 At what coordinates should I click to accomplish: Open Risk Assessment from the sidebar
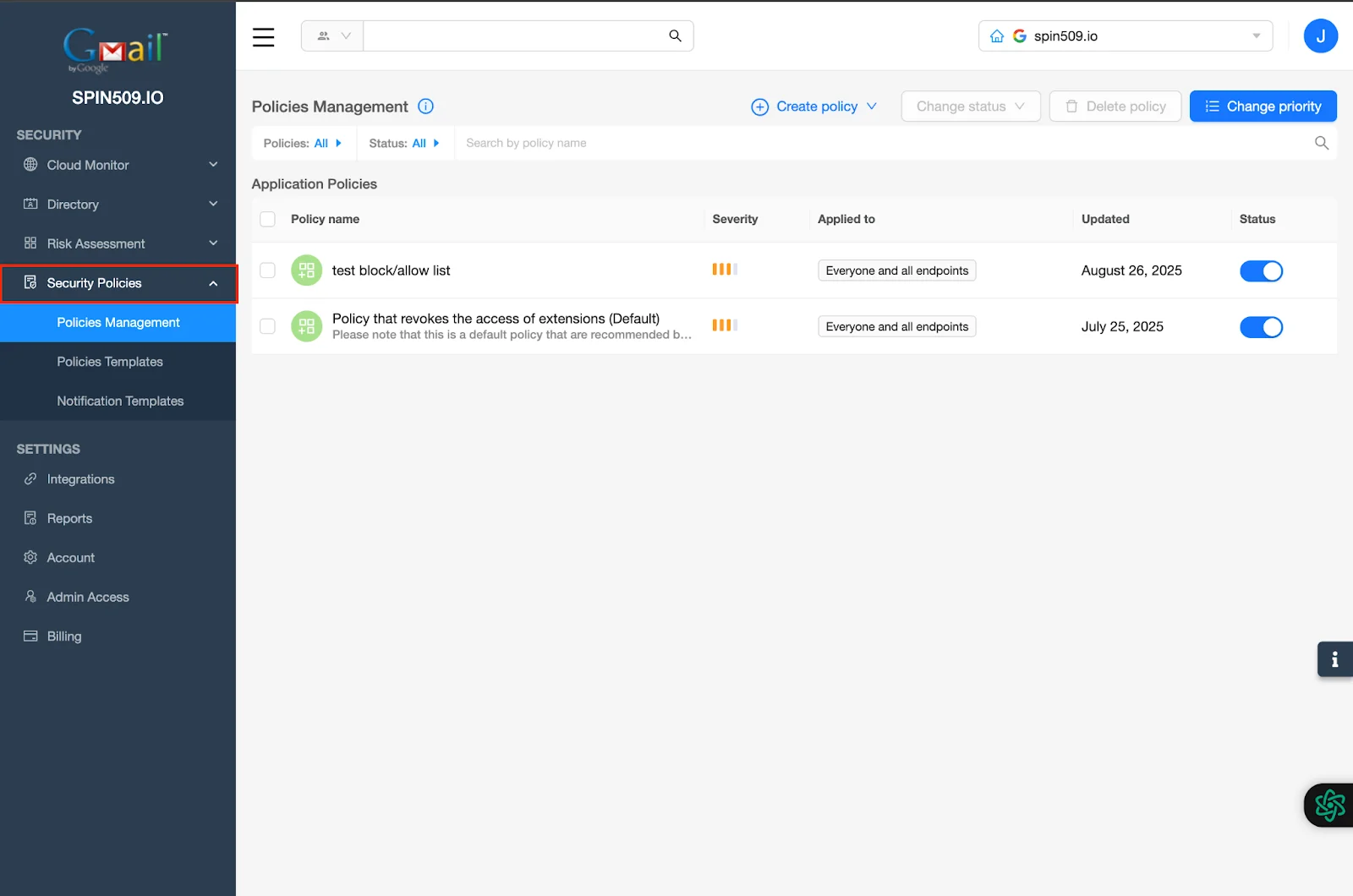[x=95, y=243]
